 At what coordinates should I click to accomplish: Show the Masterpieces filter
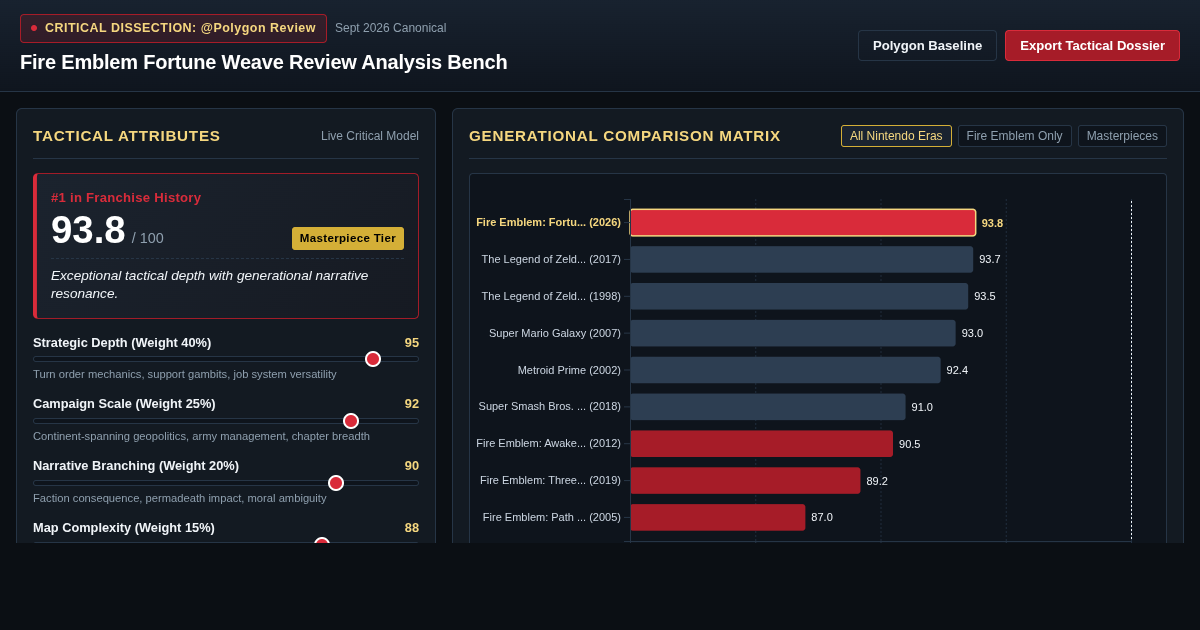coord(1122,136)
